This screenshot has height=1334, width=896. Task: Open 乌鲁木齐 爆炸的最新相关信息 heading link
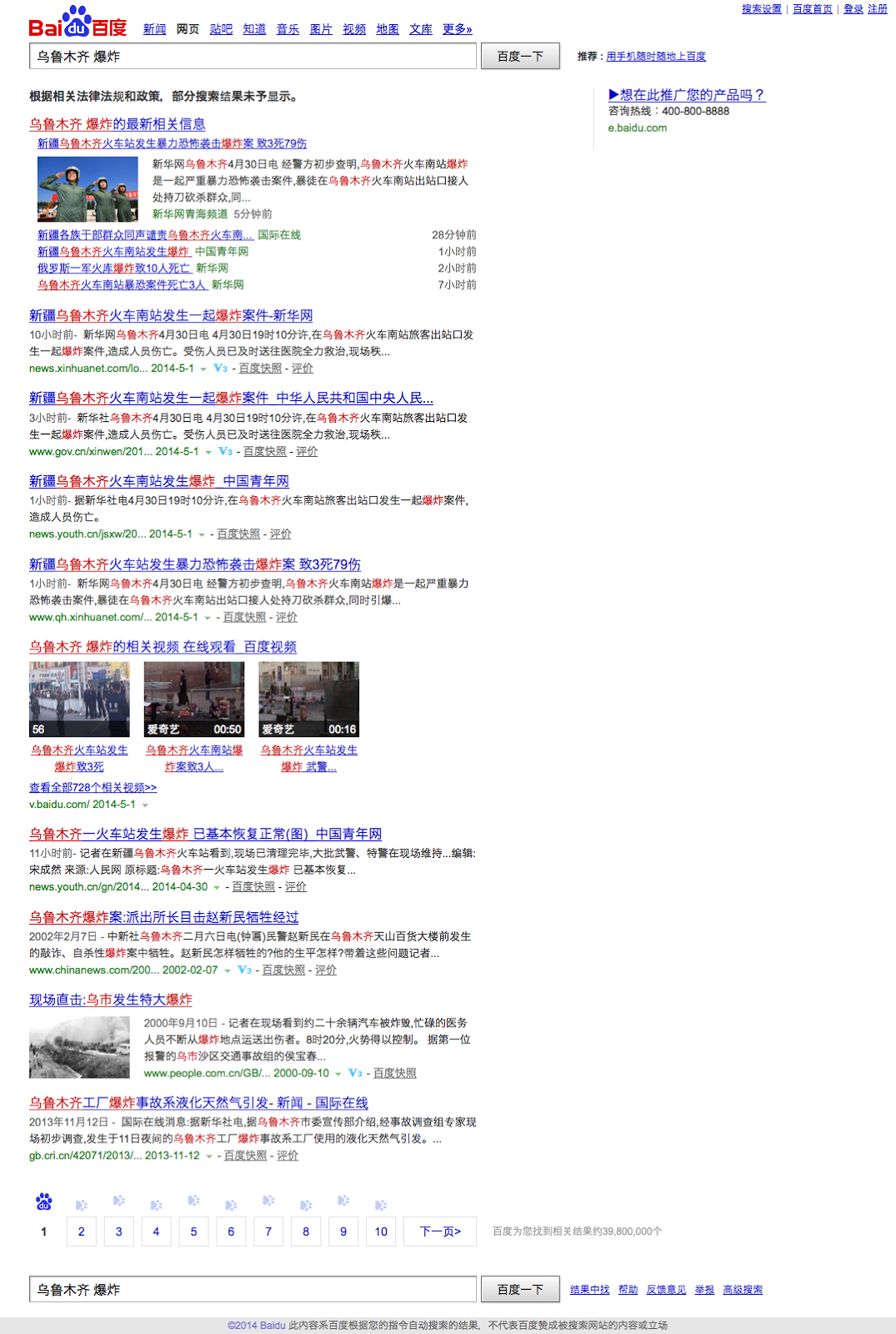118,124
